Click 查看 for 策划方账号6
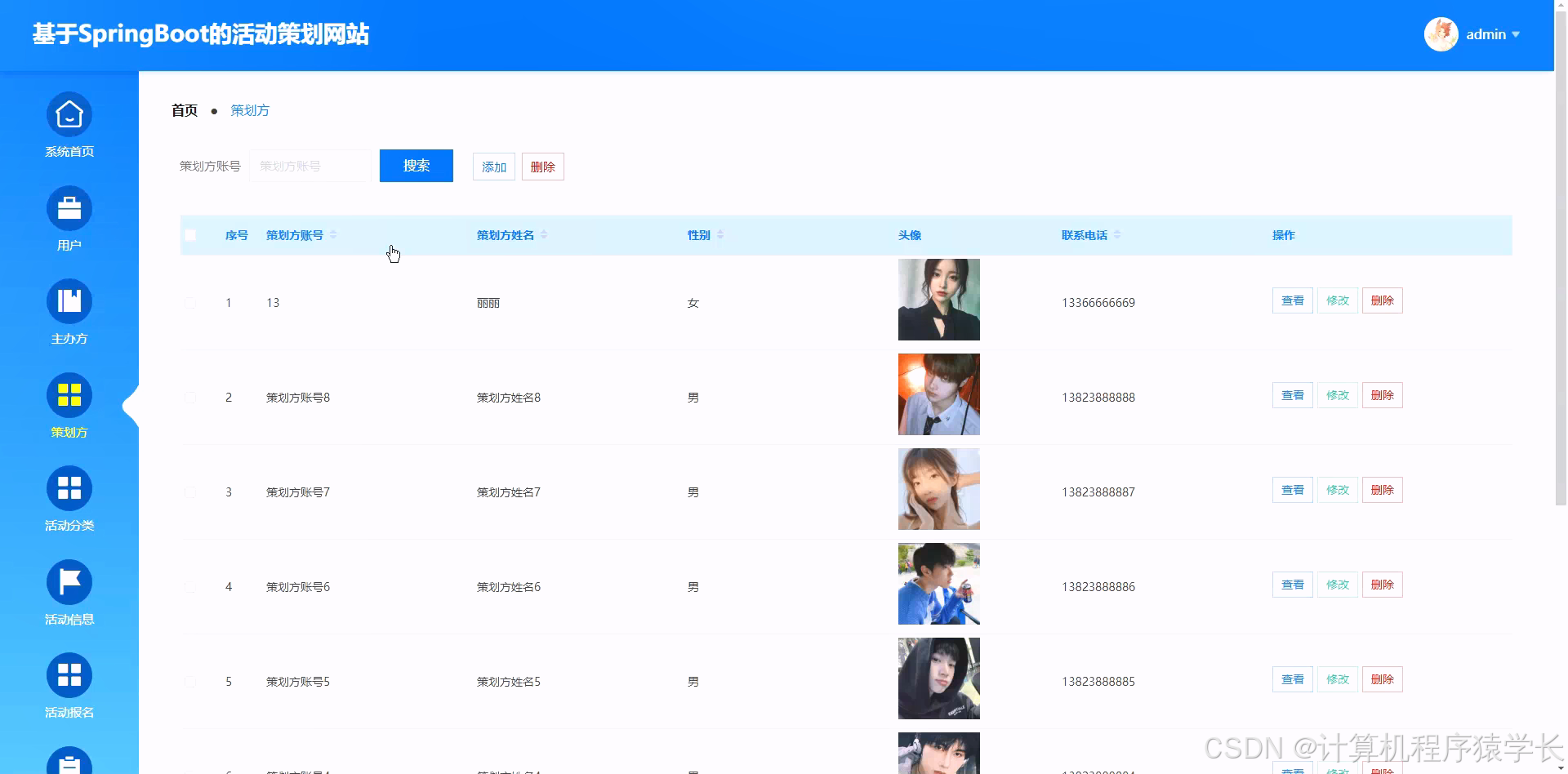1568x774 pixels. coord(1293,585)
